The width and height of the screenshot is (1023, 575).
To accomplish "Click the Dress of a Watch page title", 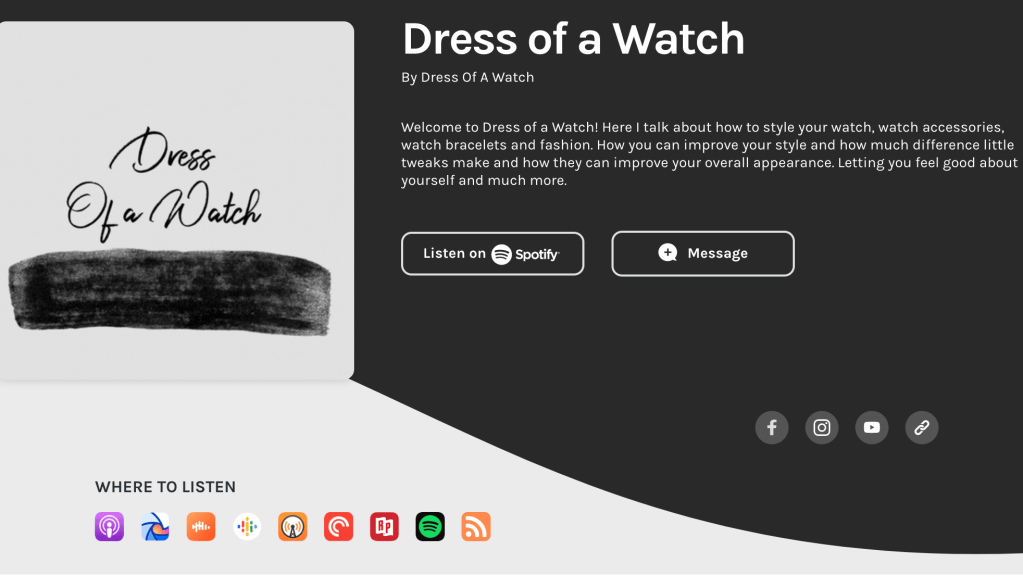I will tap(573, 39).
